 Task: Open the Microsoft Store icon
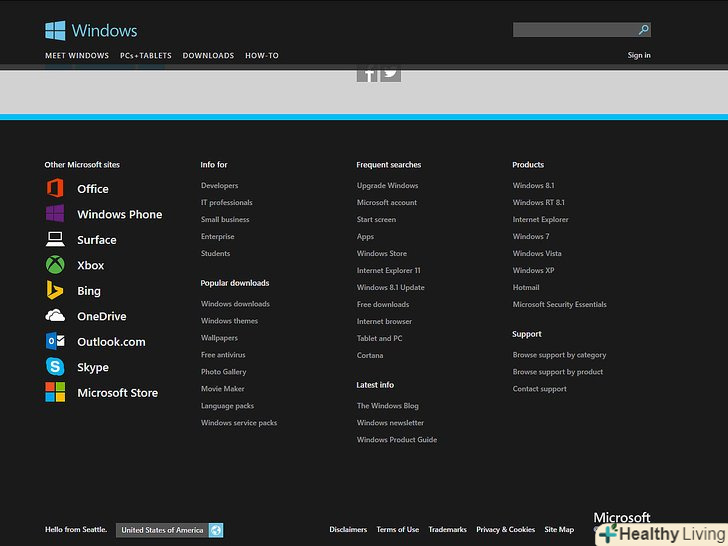(55, 393)
